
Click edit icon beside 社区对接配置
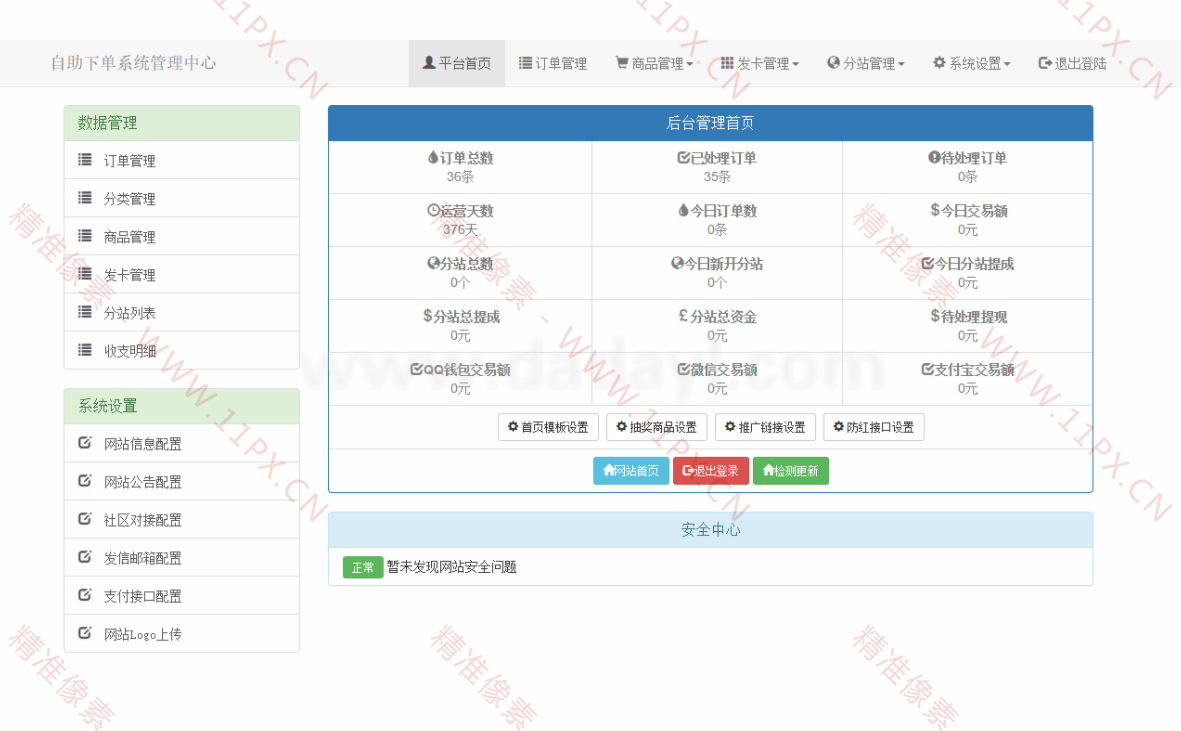click(x=85, y=519)
